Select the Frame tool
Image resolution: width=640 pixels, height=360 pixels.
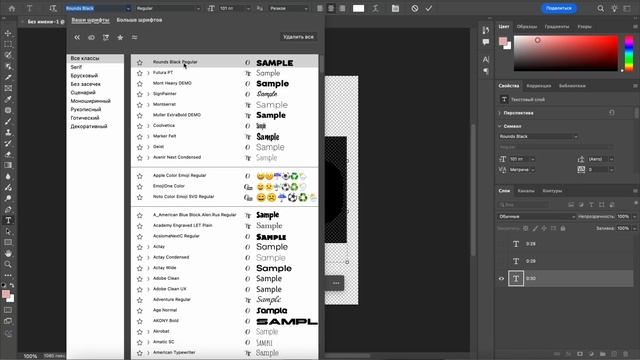[x=8, y=88]
